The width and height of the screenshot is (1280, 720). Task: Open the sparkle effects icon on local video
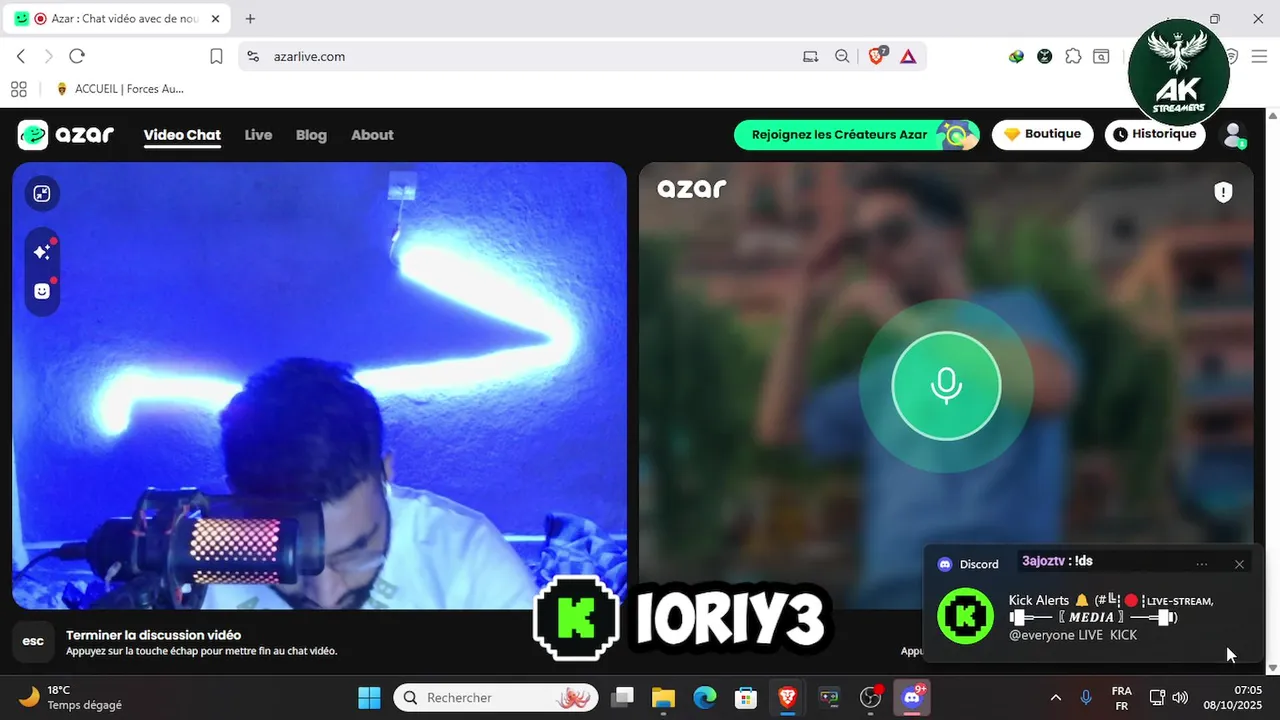point(42,252)
